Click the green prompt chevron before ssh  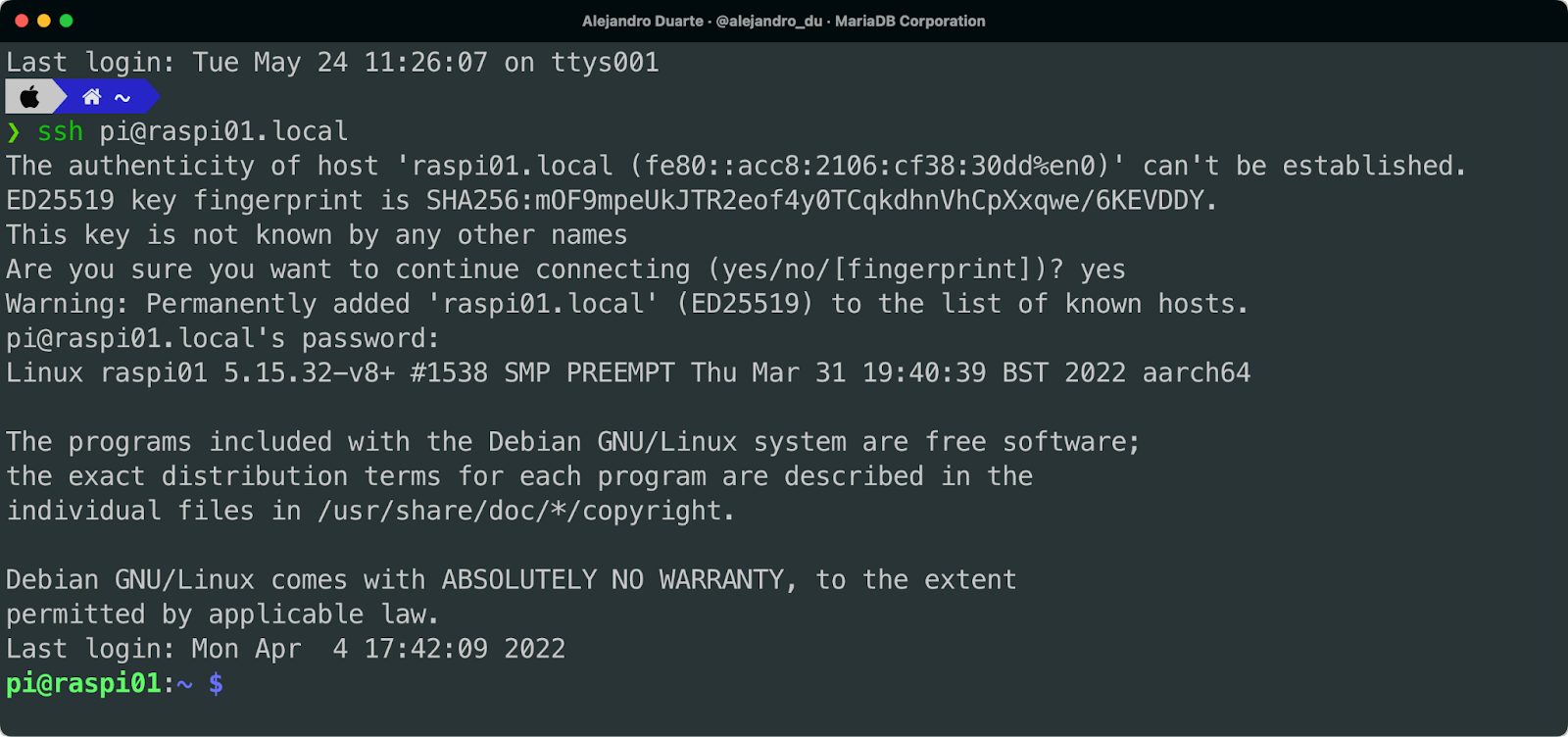pyautogui.click(x=14, y=131)
